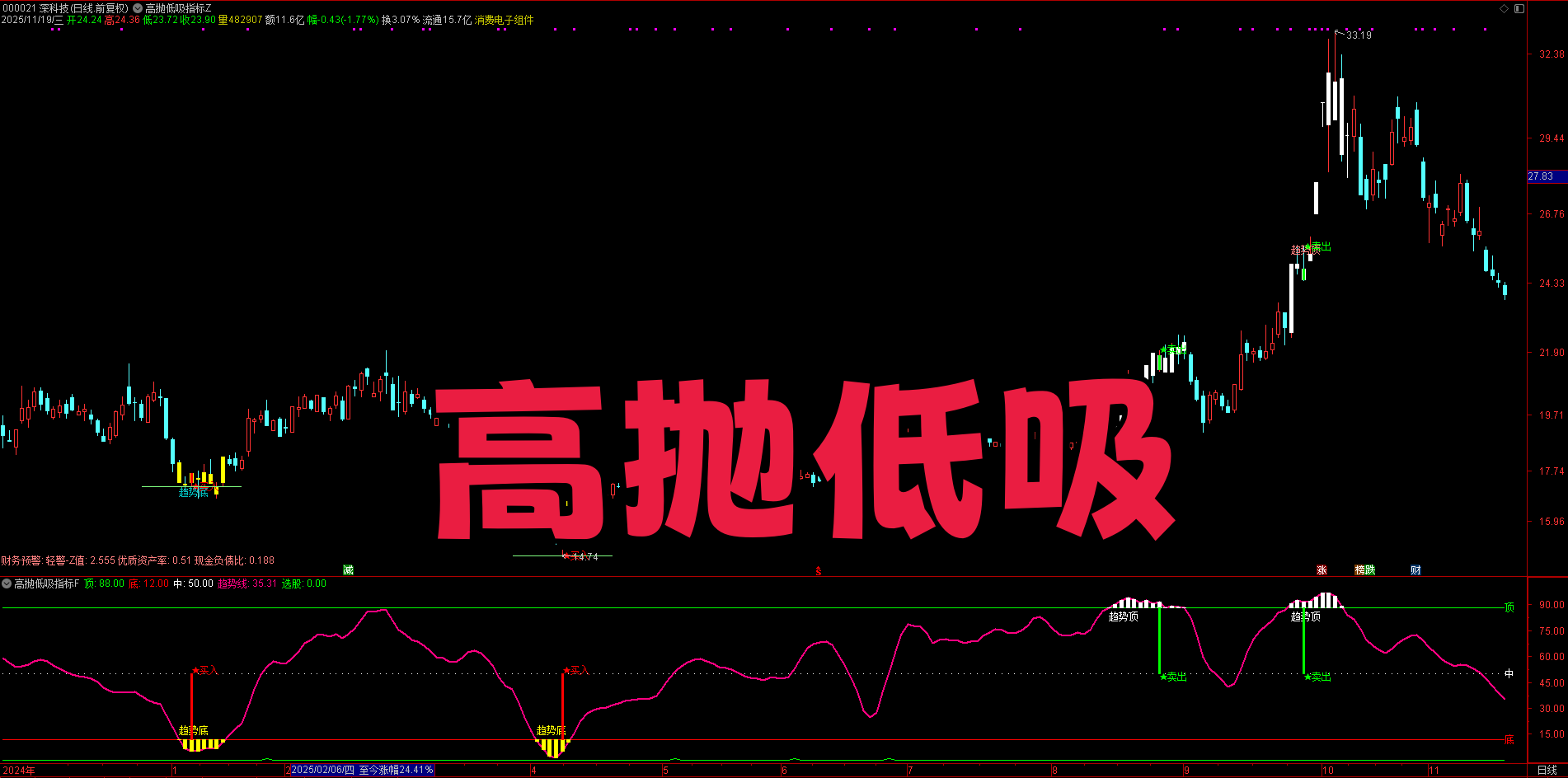Viewport: 1568px width, 778px height.
Task: Click the circle icon before 高抛低吸指标F label
Action: (x=7, y=583)
